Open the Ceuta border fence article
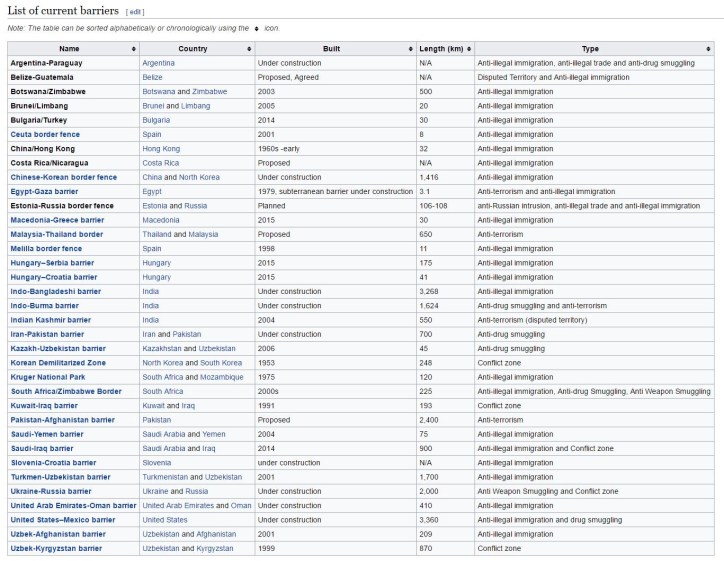The width and height of the screenshot is (724, 561). tap(45, 134)
